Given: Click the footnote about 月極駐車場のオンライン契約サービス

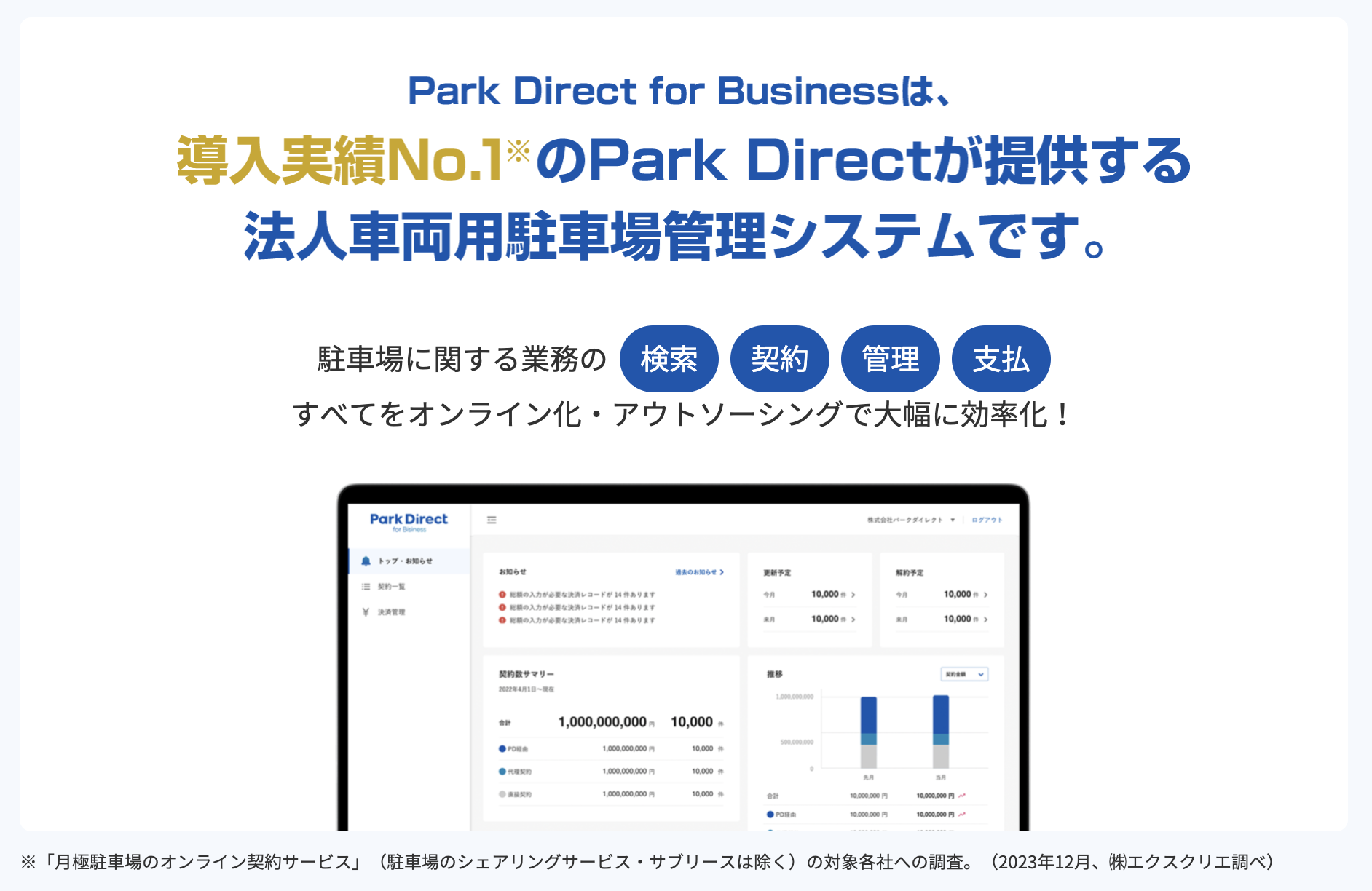Looking at the screenshot, I should click(x=648, y=862).
